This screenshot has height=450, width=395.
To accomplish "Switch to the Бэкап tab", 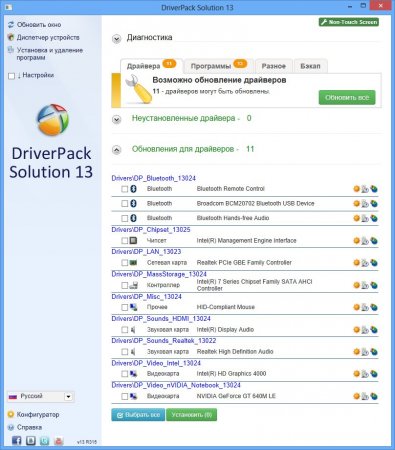I will 310,66.
